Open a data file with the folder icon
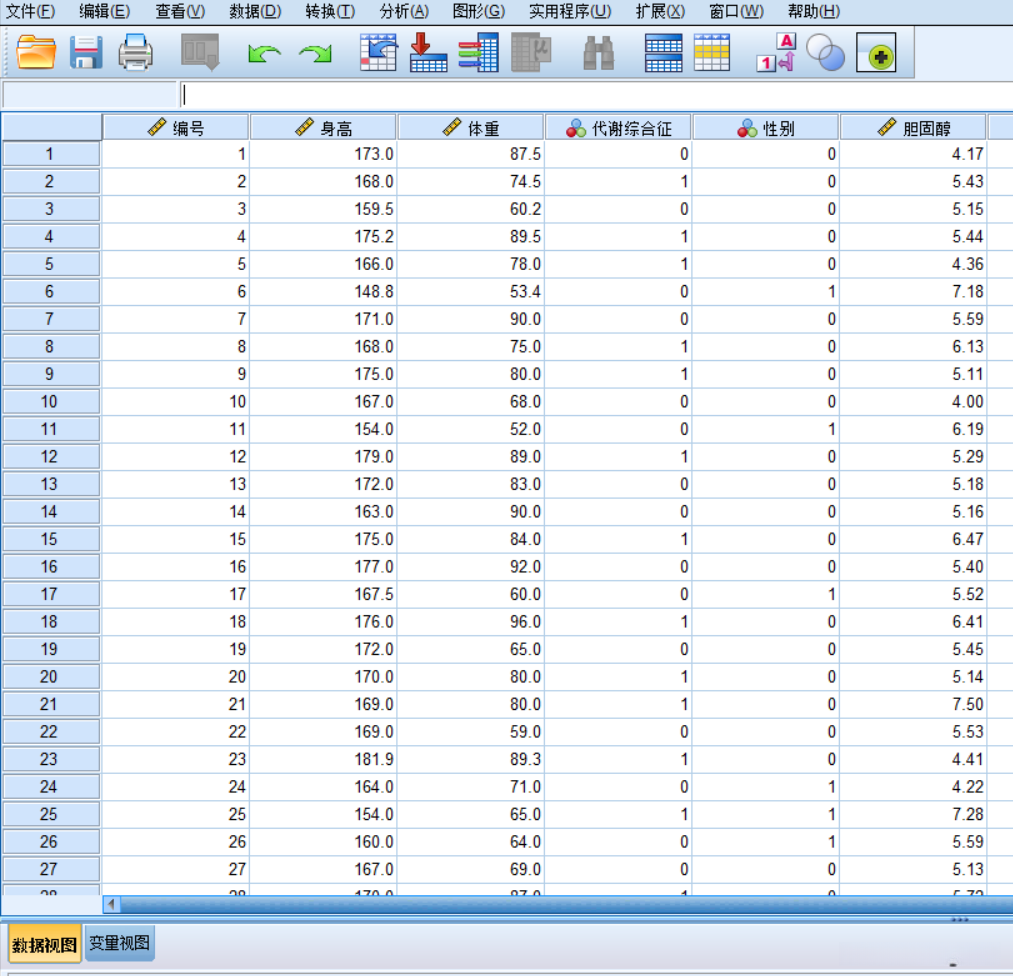Image resolution: width=1013 pixels, height=976 pixels. [x=36, y=52]
